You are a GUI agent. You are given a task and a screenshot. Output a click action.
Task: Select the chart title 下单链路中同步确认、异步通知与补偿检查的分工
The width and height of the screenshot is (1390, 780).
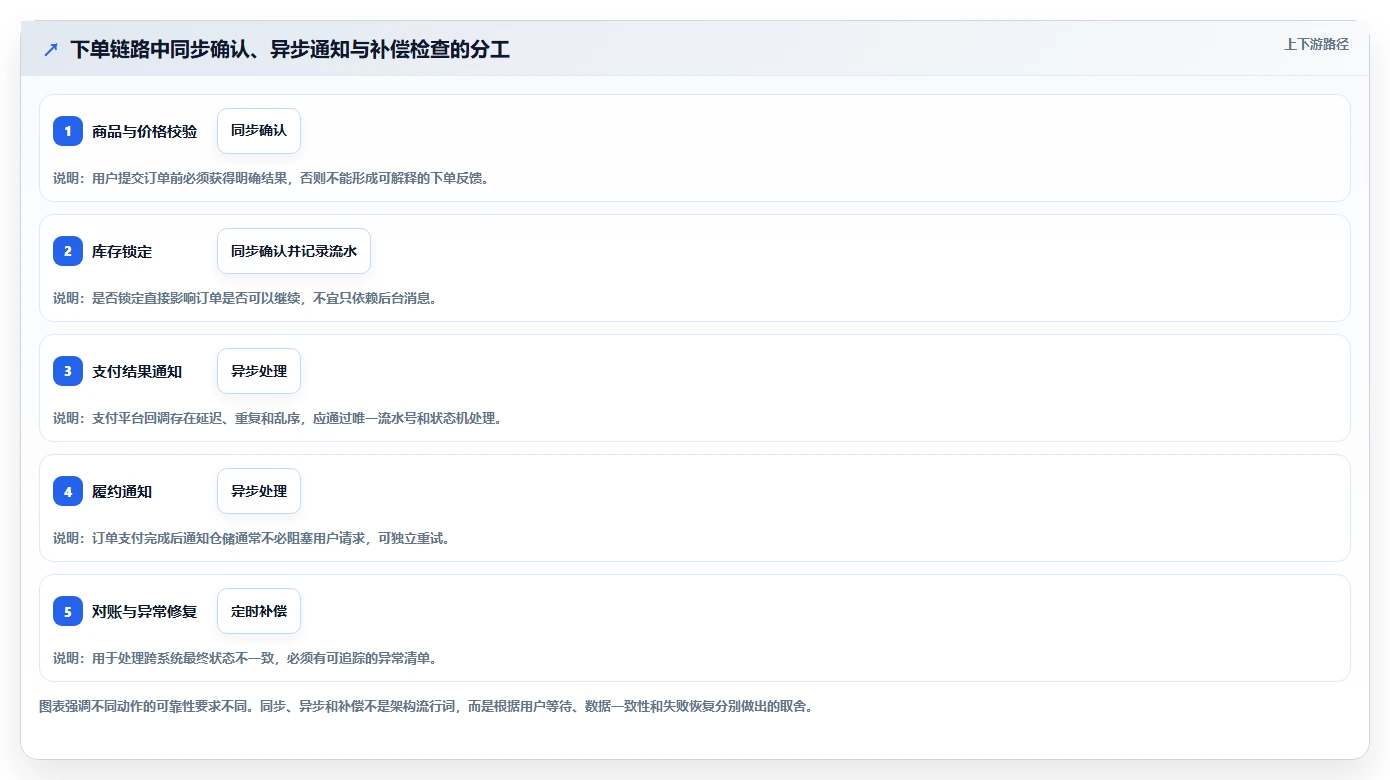tap(290, 49)
